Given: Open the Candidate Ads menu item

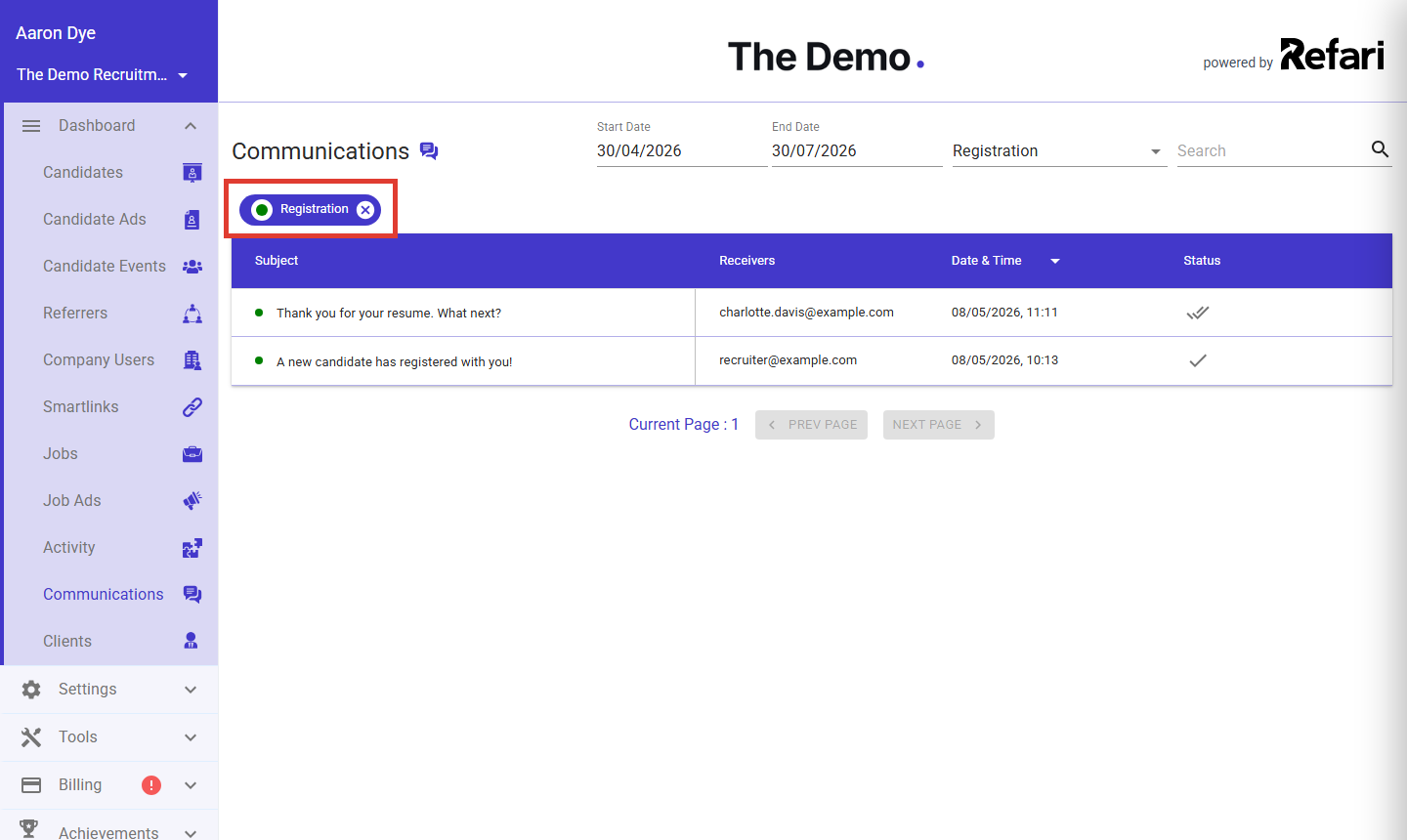Looking at the screenshot, I should coord(95,220).
